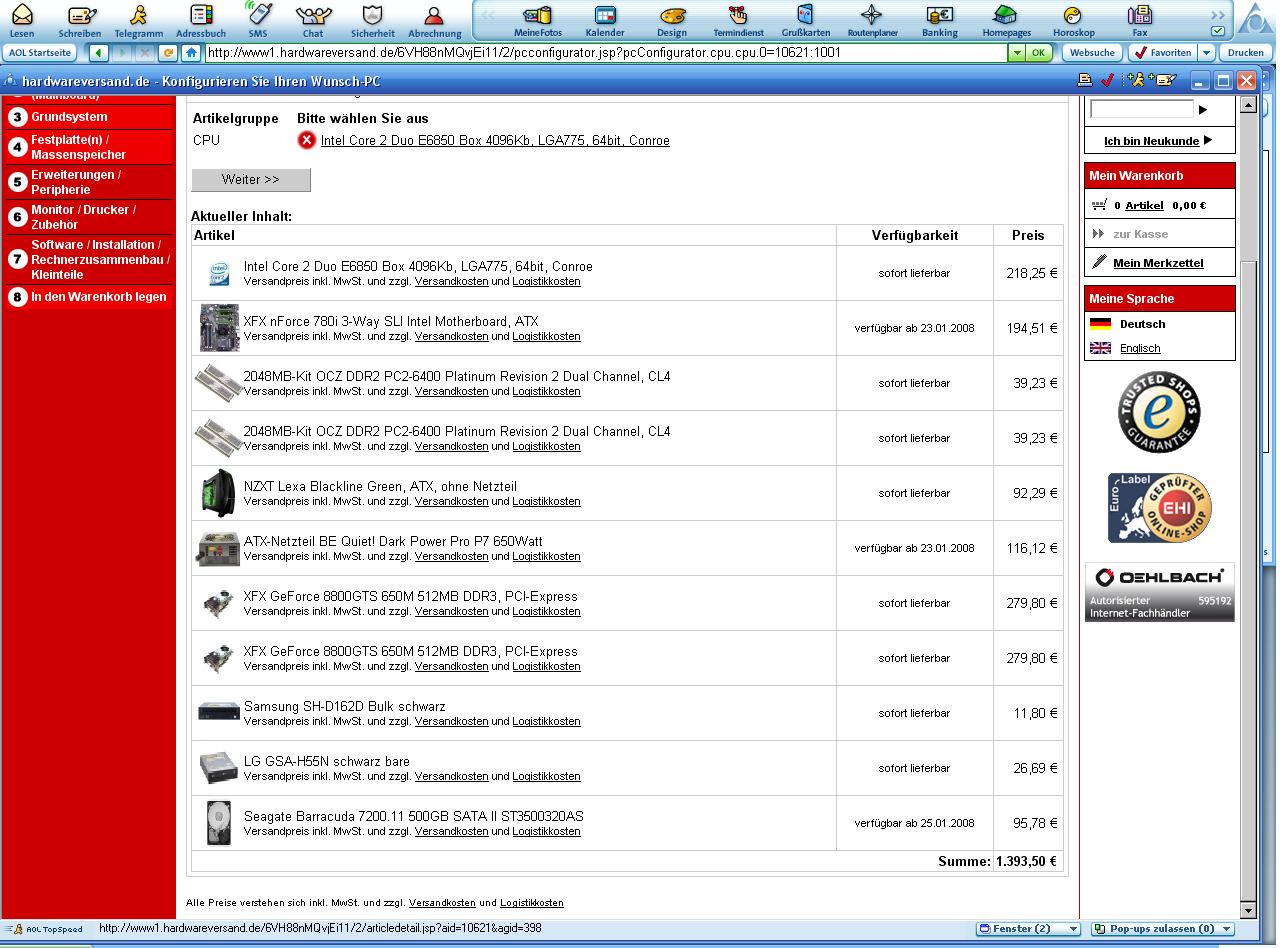This screenshot has width=1280, height=948.
Task: Open the Lesen mail icon
Action: [x=21, y=19]
